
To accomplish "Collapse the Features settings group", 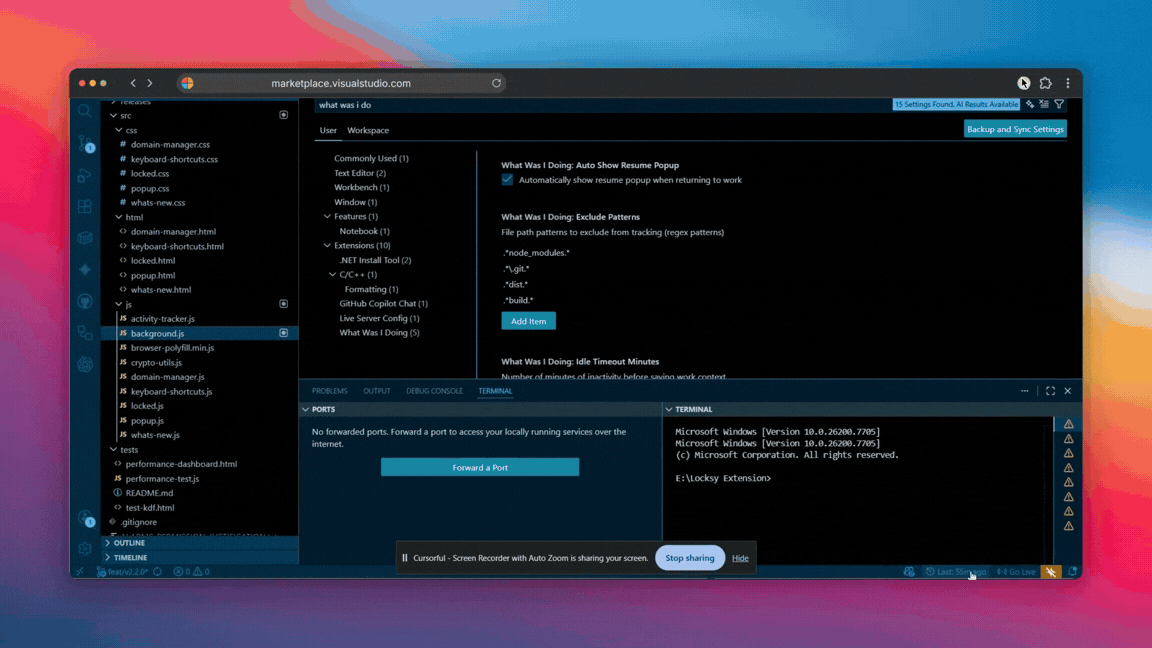I will 327,216.
